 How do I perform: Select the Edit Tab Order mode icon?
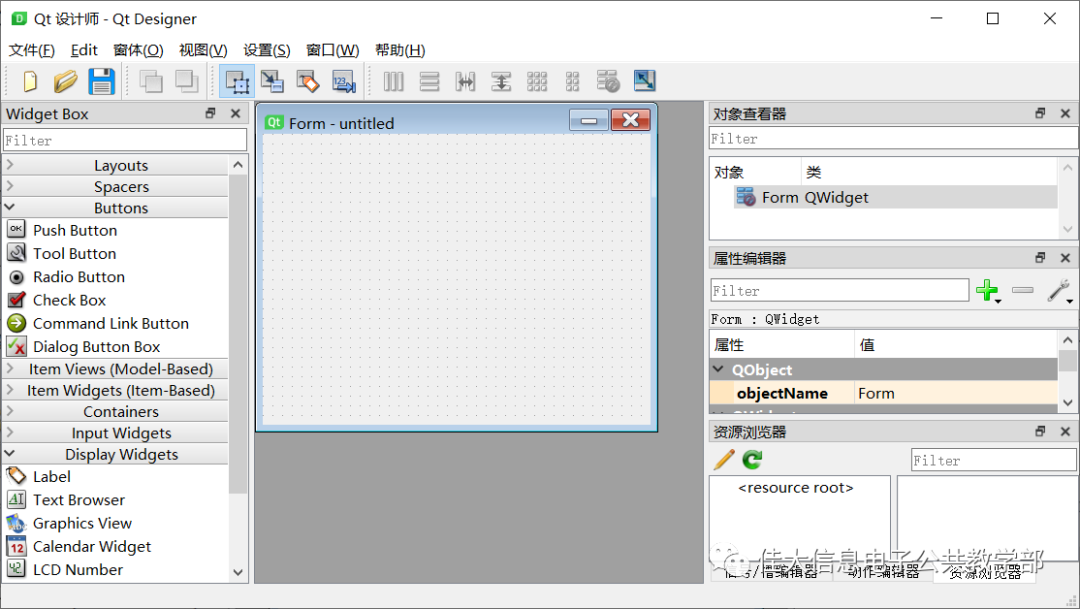click(x=344, y=82)
